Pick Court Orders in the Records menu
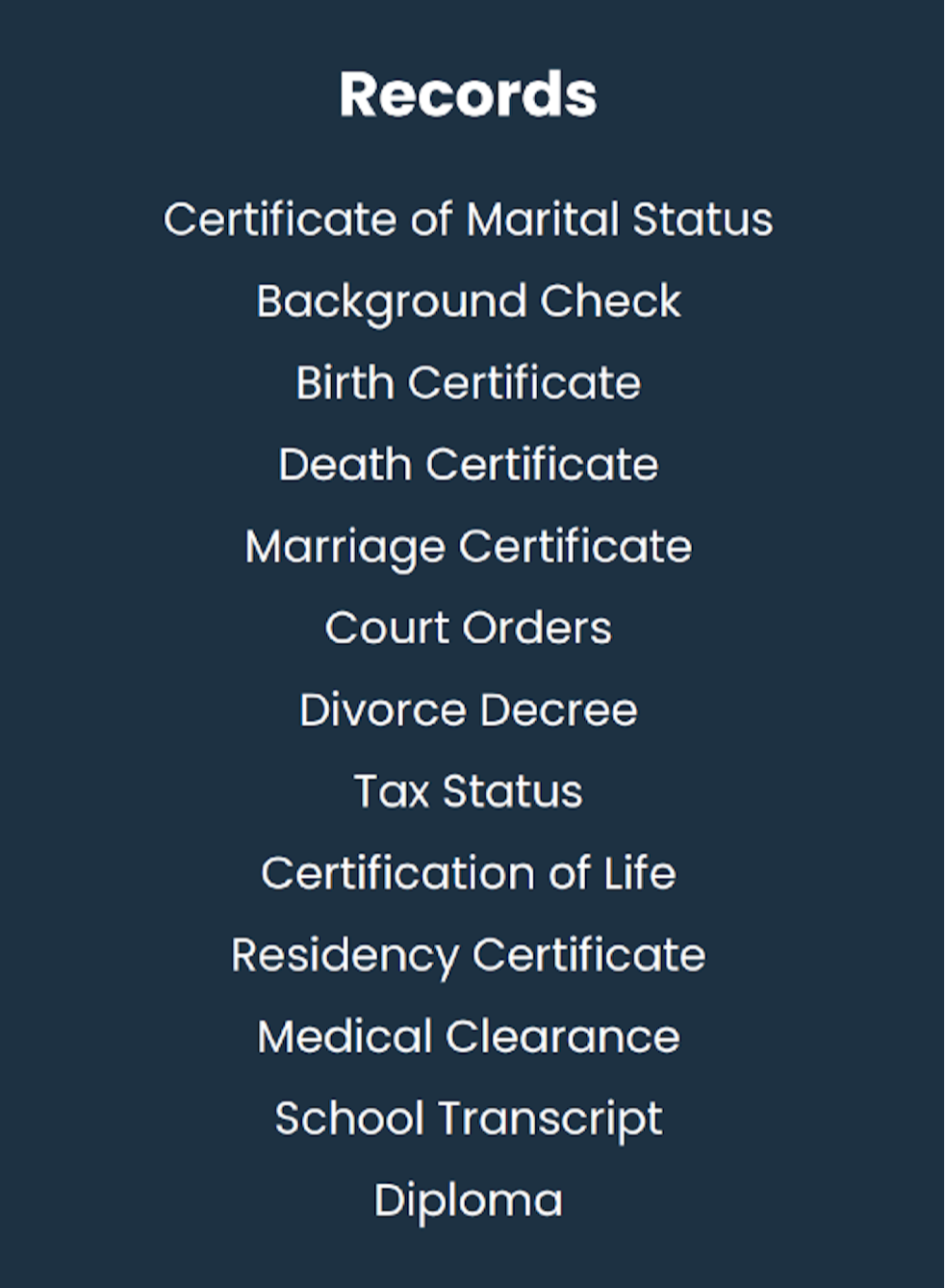The width and height of the screenshot is (945, 1288). [x=468, y=629]
